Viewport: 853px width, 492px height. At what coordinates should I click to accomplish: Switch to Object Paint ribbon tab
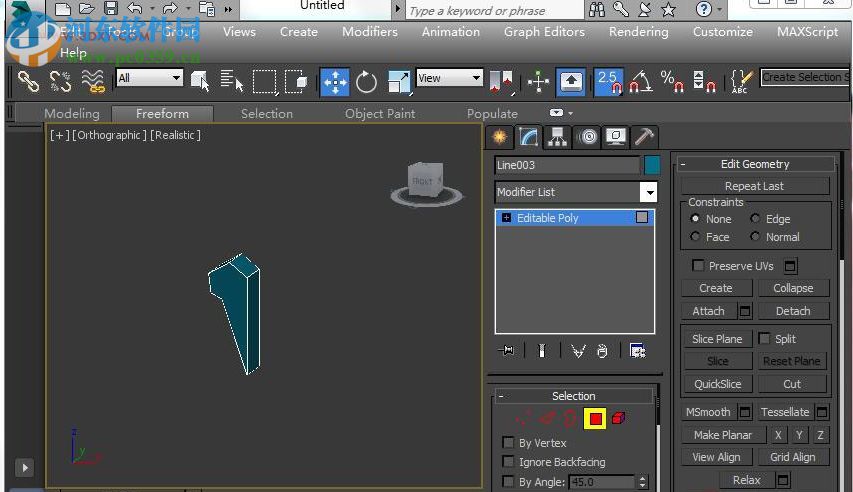380,114
